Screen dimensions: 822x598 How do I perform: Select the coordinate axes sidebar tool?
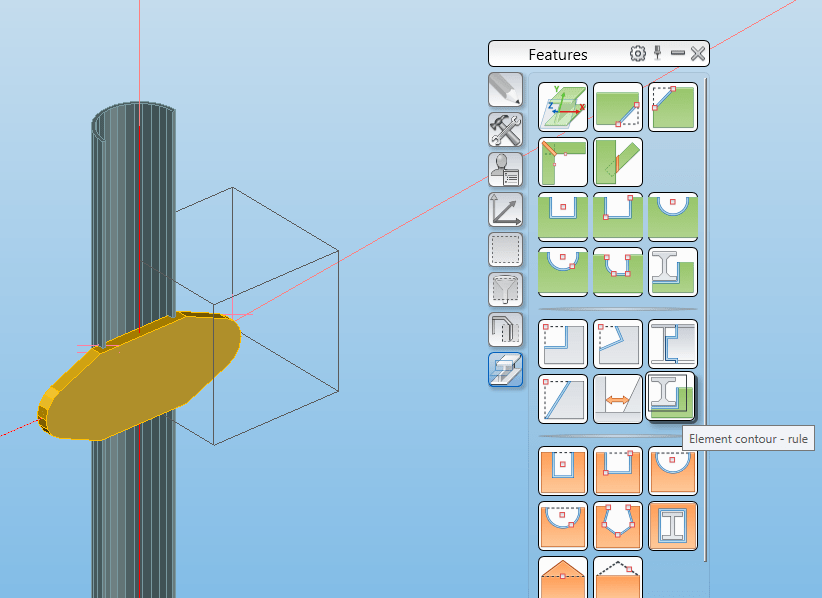pos(506,210)
